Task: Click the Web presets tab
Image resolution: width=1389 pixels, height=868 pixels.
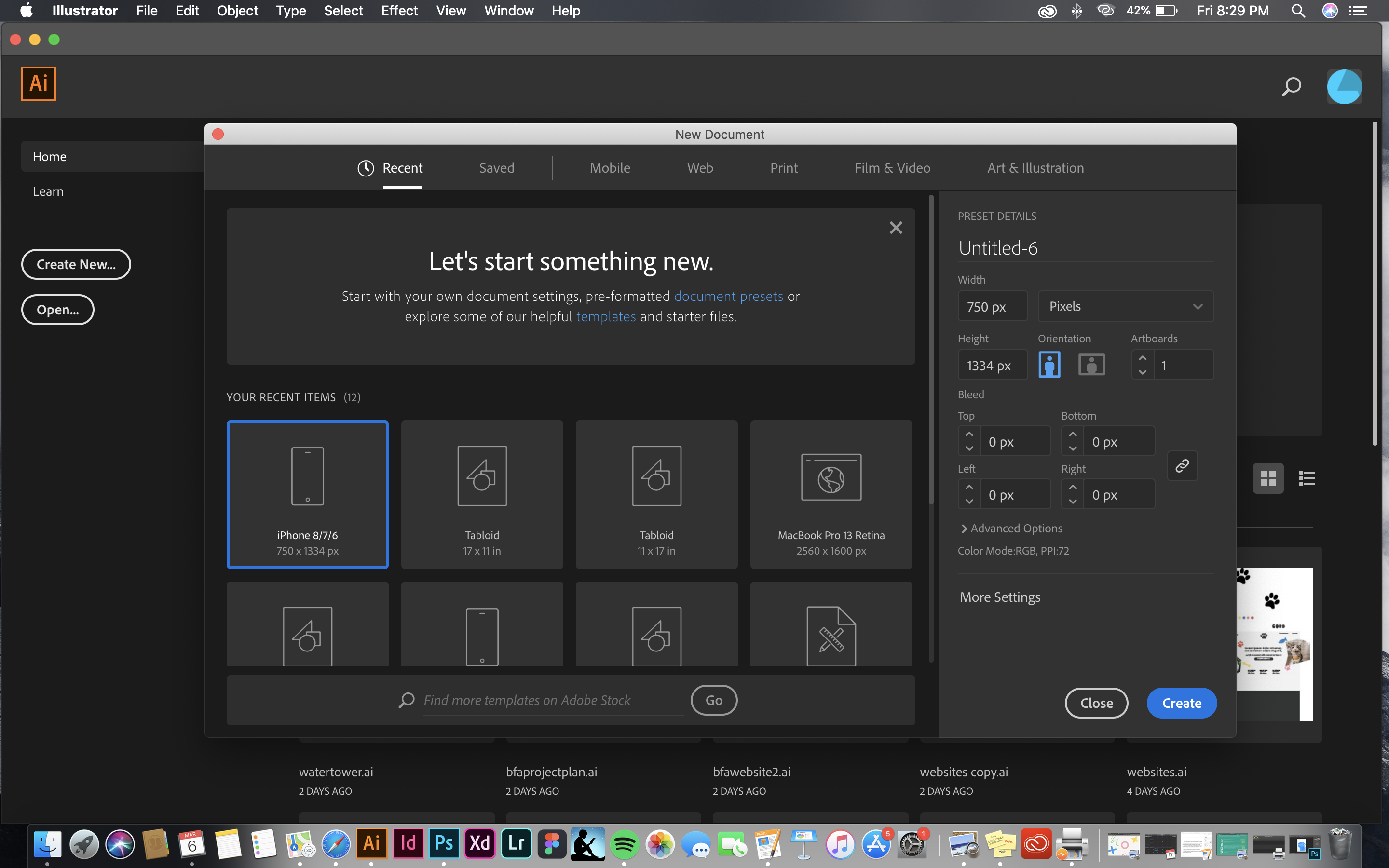Action: coord(699,167)
